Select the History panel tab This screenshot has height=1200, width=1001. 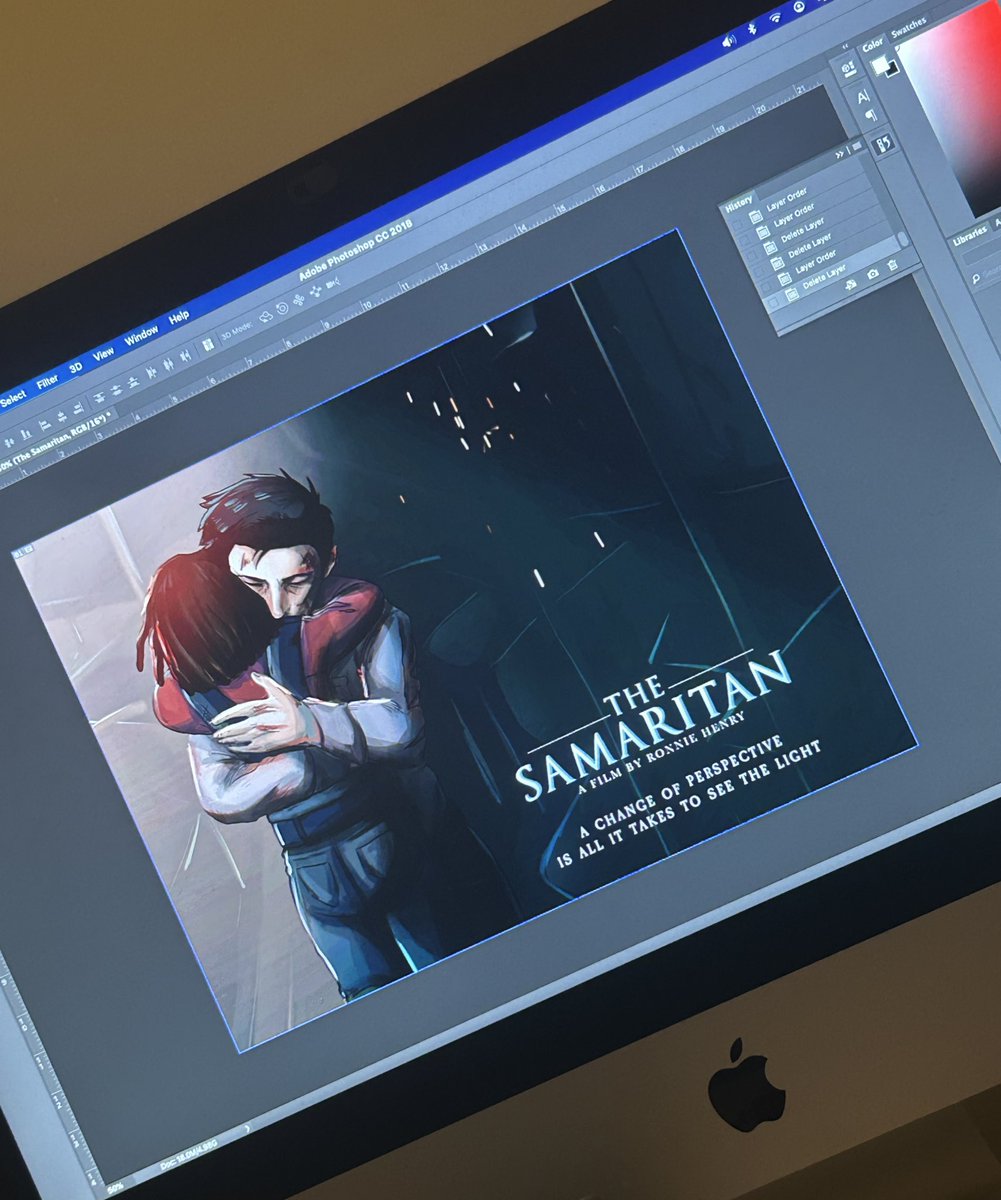click(x=738, y=207)
